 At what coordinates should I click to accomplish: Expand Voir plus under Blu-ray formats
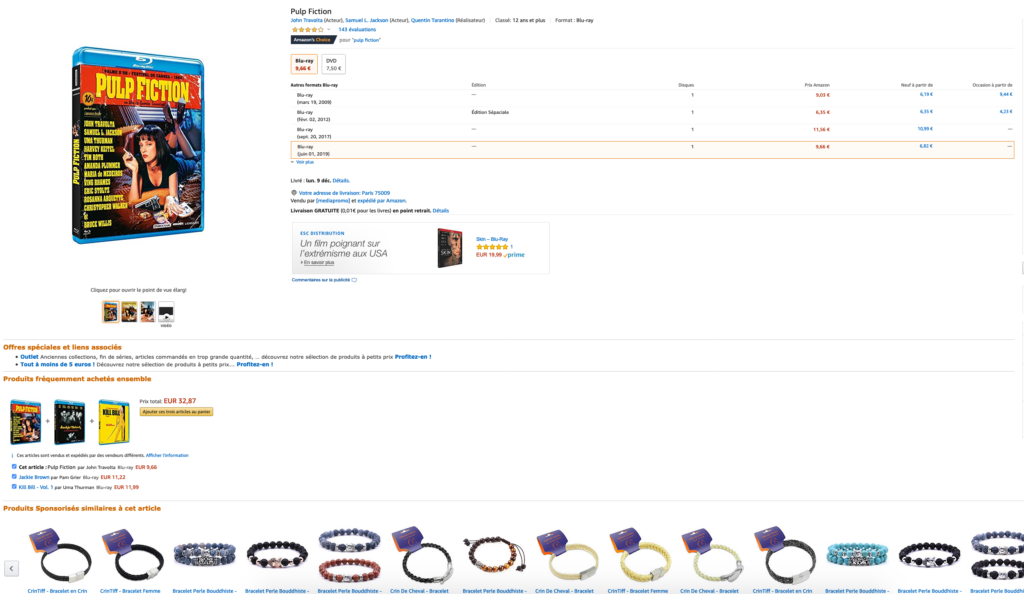[x=304, y=162]
